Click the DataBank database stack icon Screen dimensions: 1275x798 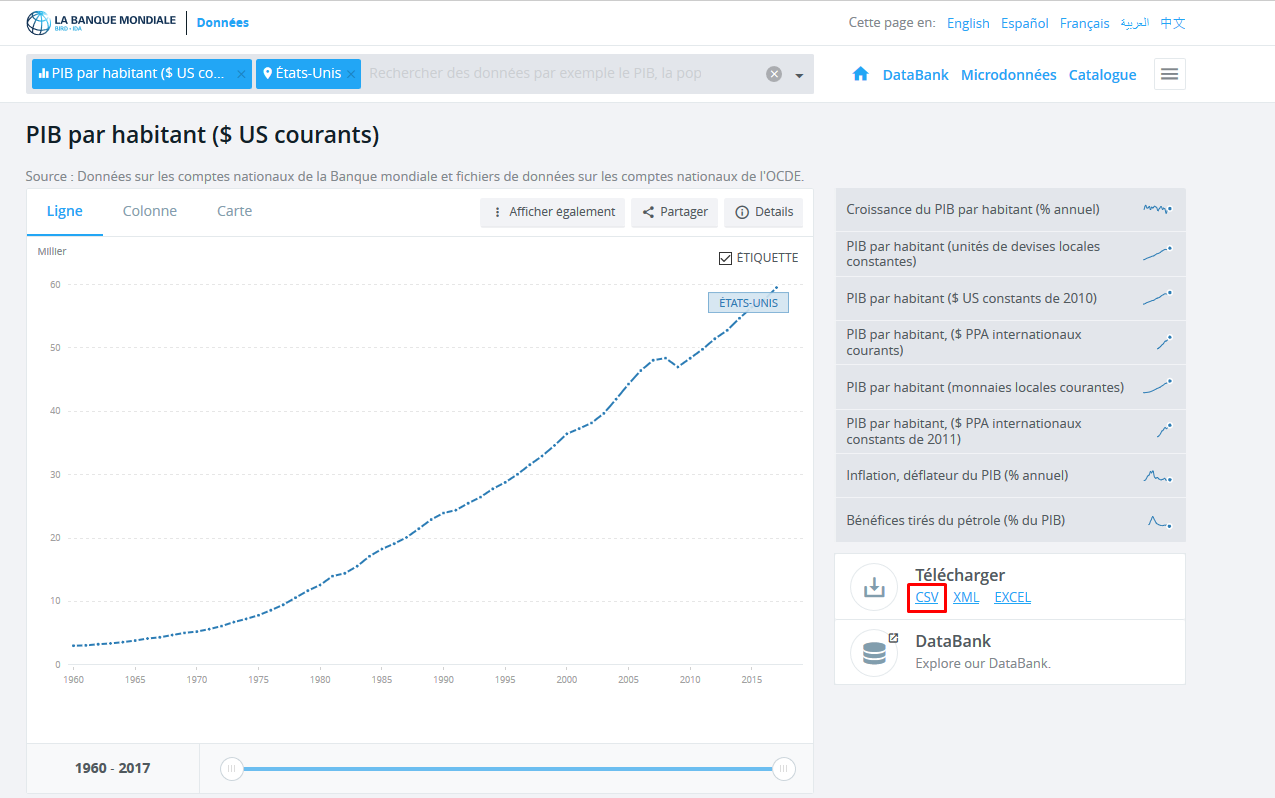pyautogui.click(x=874, y=653)
